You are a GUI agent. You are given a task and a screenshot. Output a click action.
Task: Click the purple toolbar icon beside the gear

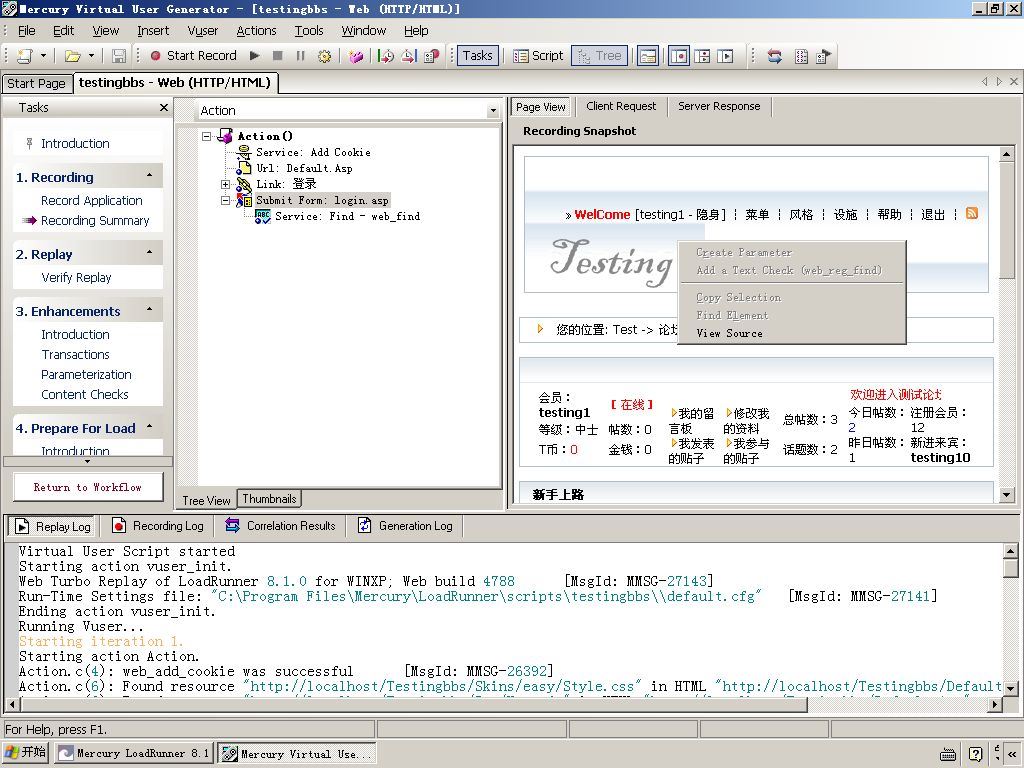point(356,56)
